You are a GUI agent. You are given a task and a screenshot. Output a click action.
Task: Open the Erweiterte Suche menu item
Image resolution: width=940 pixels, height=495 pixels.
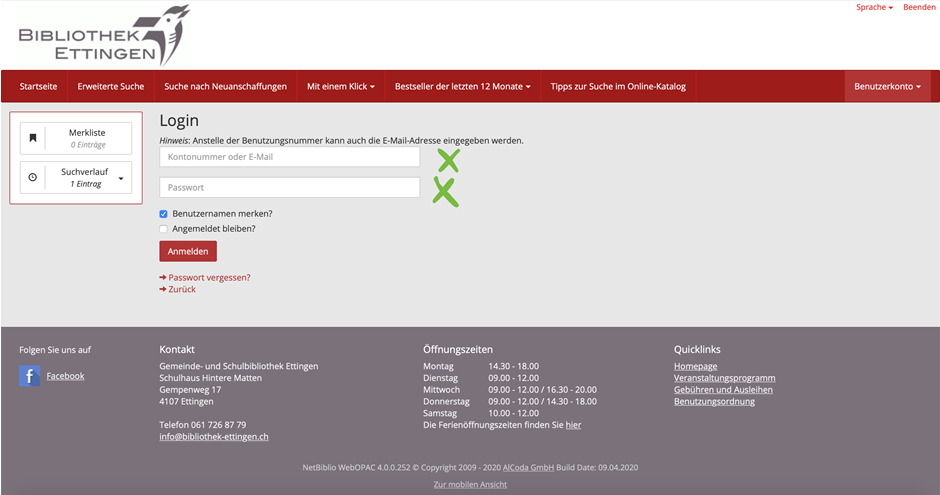point(111,86)
